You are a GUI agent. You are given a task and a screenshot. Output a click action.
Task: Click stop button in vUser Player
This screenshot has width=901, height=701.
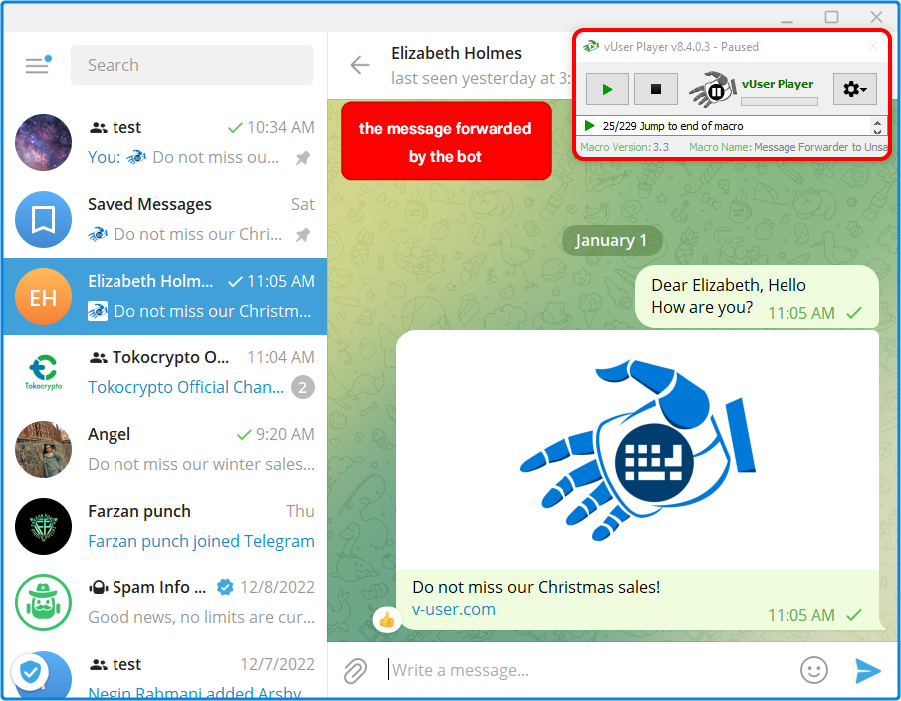(x=656, y=89)
